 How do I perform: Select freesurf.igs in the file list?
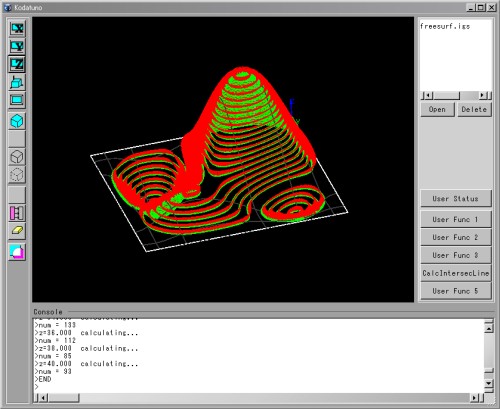click(x=445, y=26)
